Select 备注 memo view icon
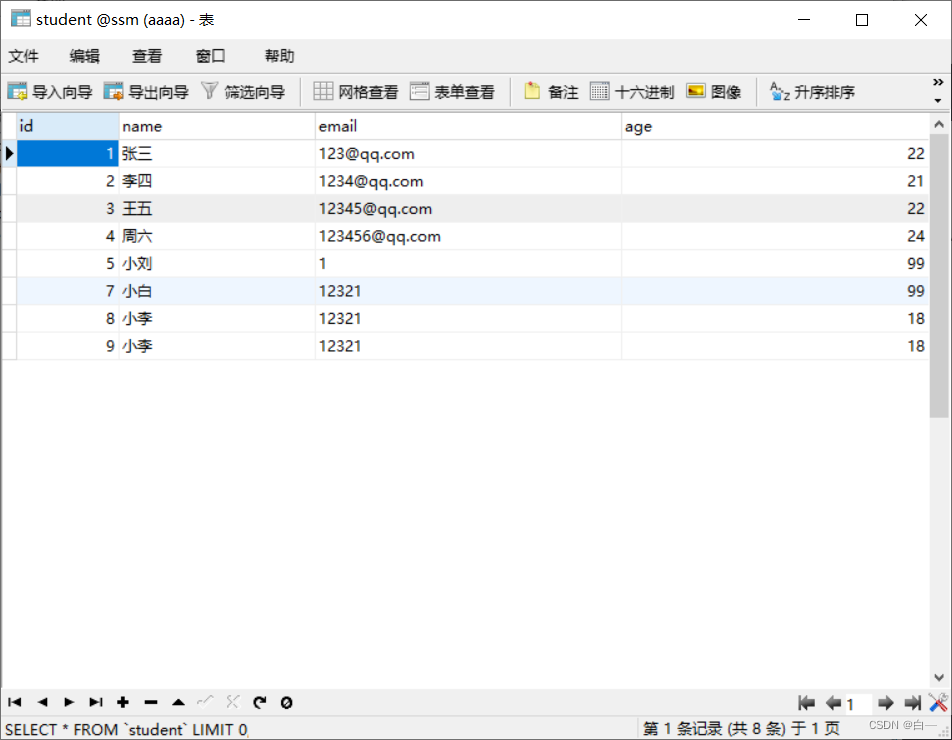This screenshot has height=740, width=952. pos(548,90)
